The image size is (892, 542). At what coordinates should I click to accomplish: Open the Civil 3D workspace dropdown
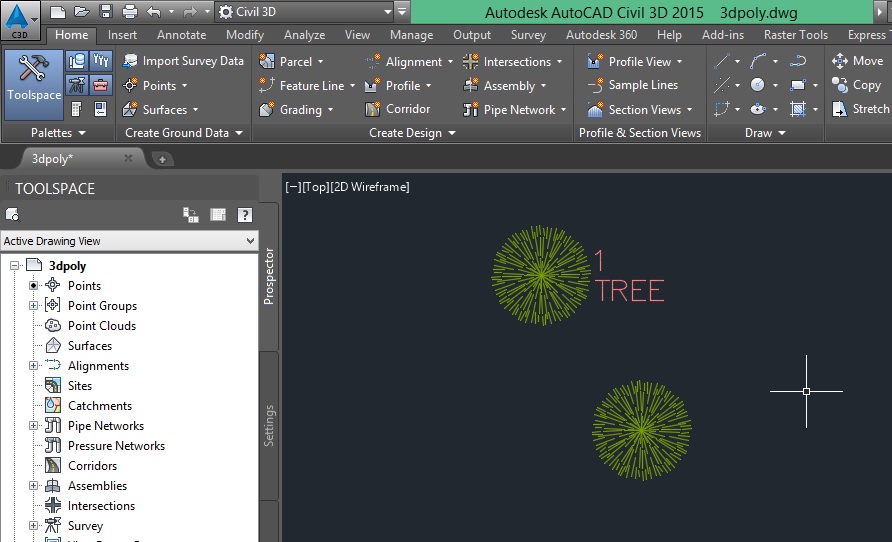pyautogui.click(x=304, y=12)
